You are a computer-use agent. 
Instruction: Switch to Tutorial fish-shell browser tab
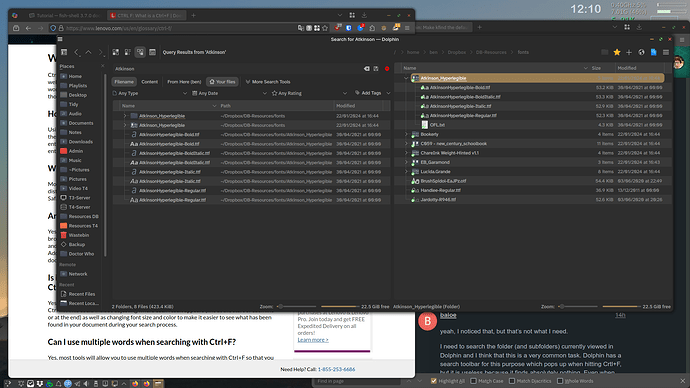coord(66,15)
